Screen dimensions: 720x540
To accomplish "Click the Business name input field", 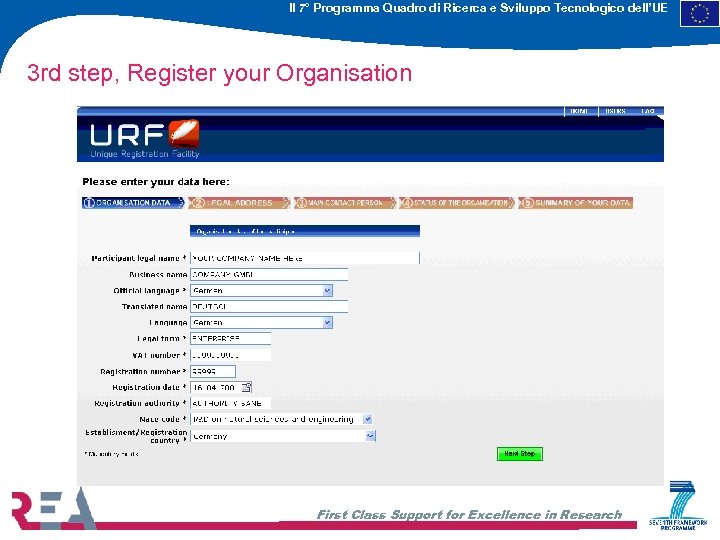I will 269,275.
